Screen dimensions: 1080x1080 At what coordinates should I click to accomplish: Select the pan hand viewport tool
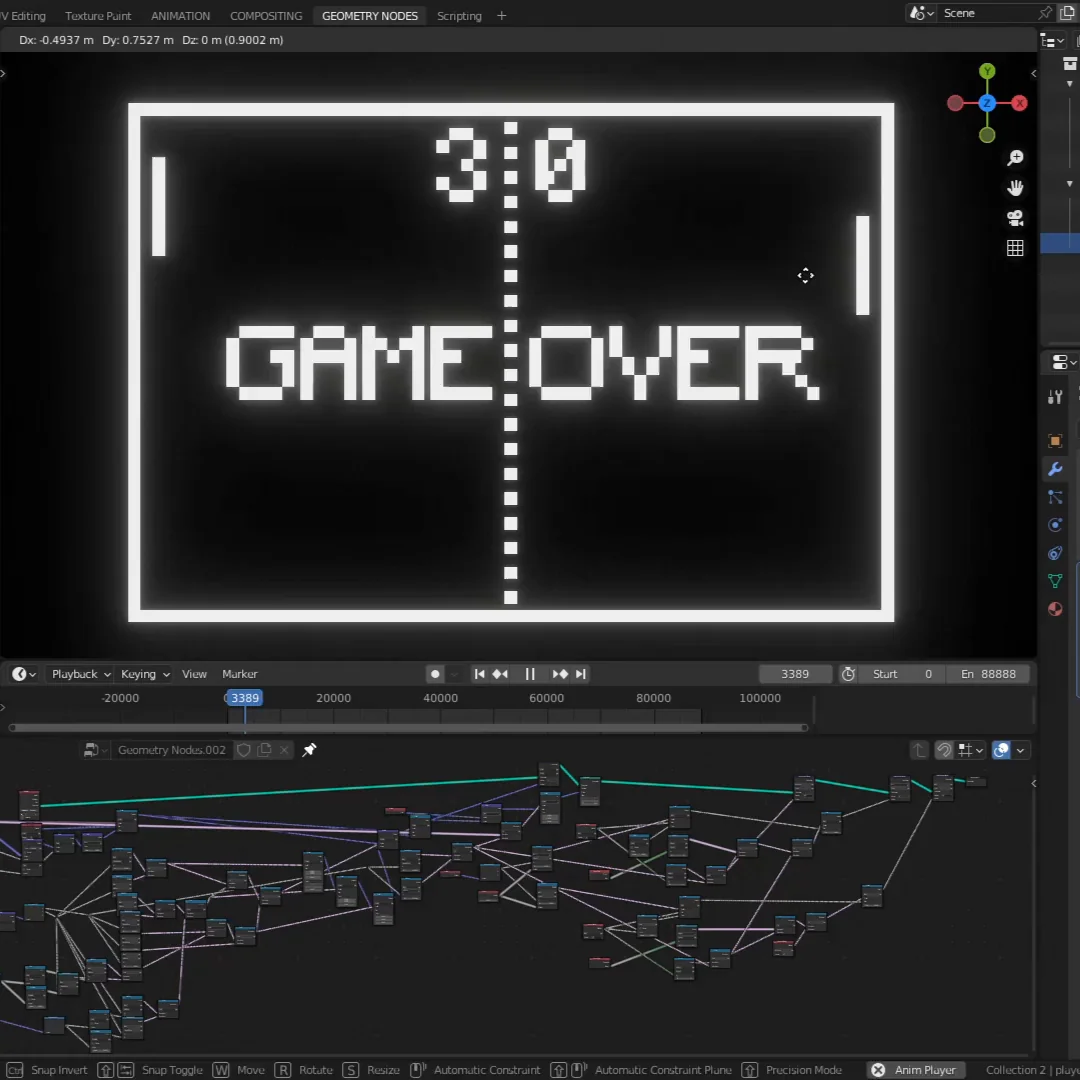pos(1015,188)
